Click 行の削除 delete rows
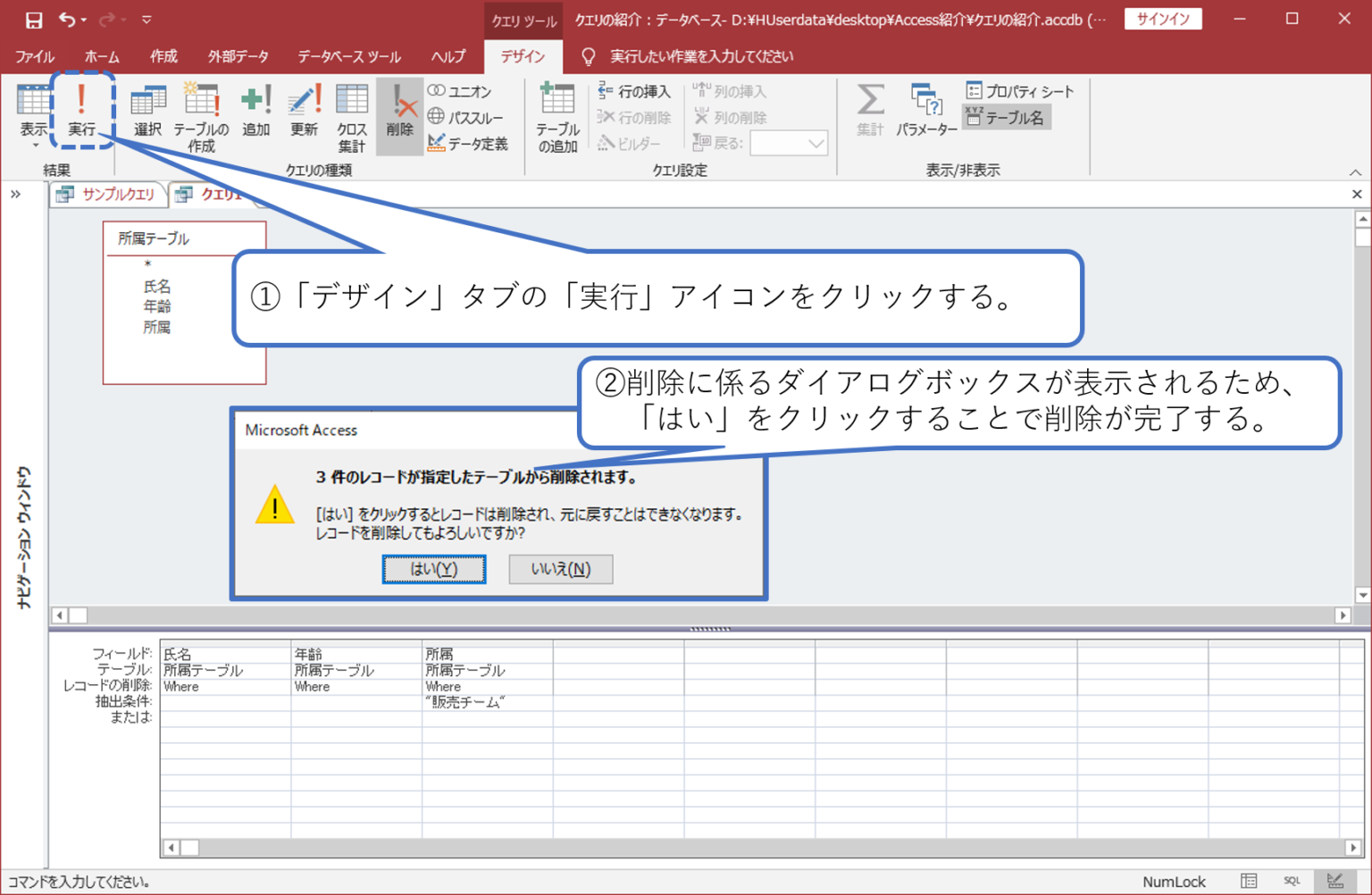 (x=633, y=117)
